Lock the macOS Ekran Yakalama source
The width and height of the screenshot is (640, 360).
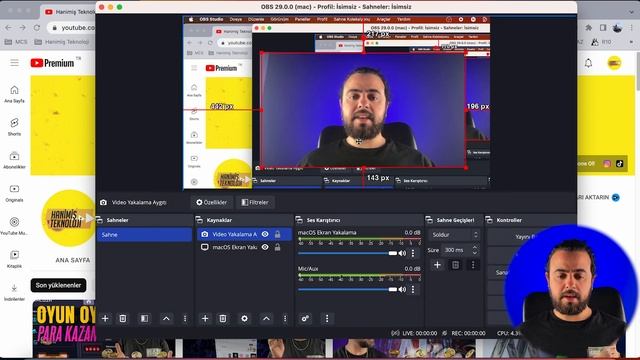[278, 247]
